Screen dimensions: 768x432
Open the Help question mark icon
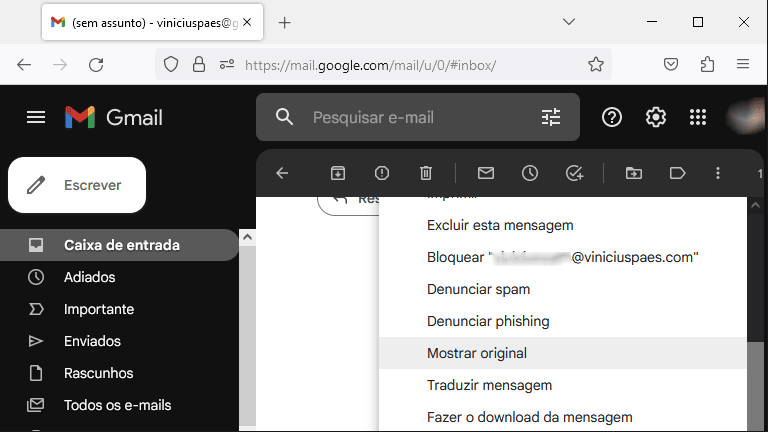[612, 117]
